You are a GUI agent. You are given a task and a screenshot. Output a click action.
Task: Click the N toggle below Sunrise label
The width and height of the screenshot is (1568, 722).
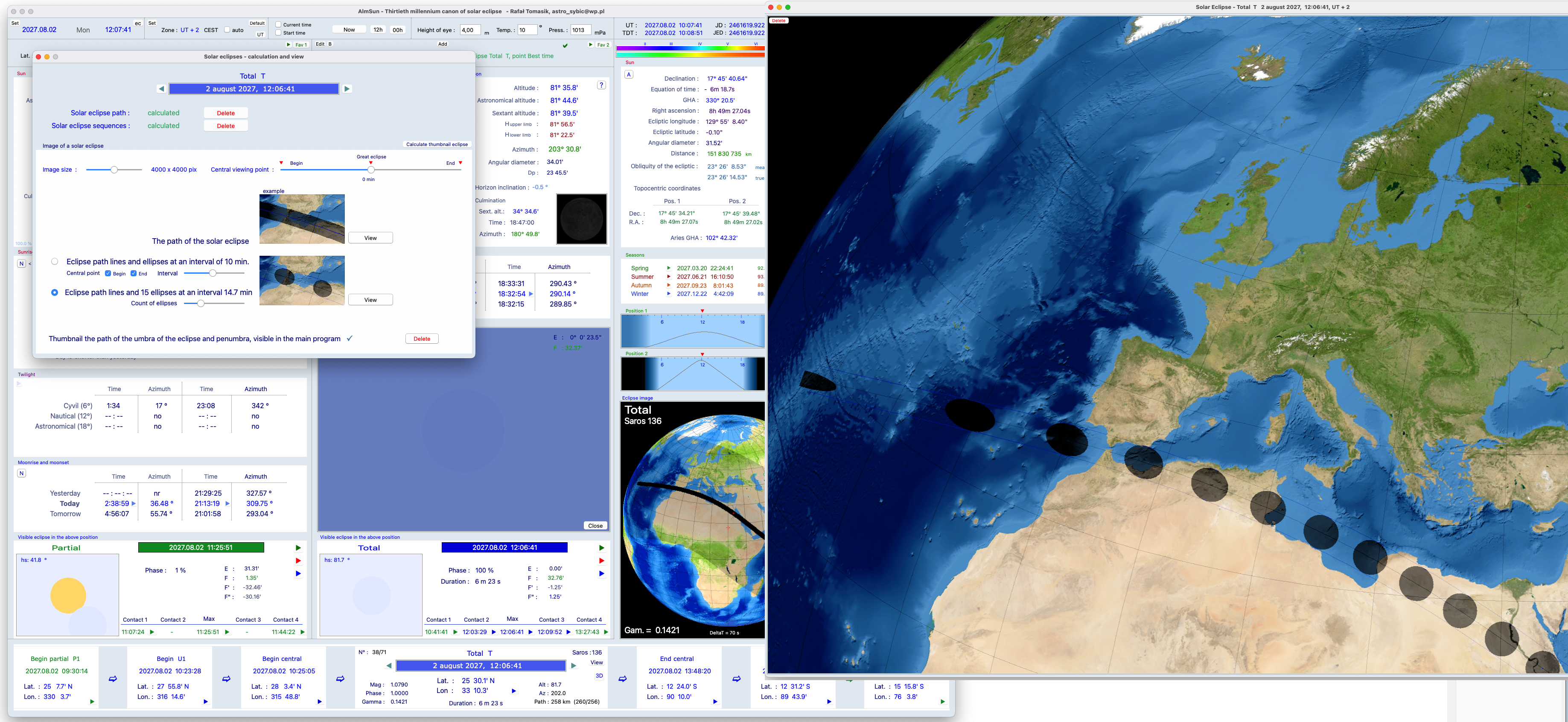pos(21,263)
